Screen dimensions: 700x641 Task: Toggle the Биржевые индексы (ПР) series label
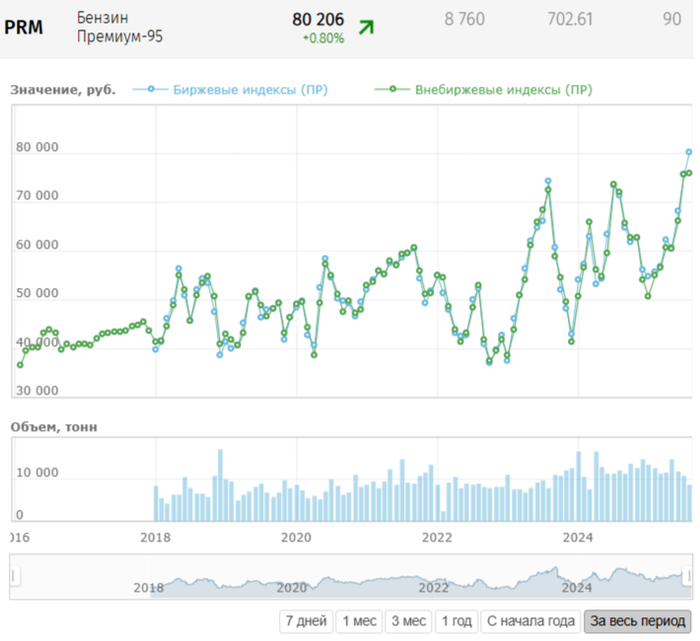tap(250, 89)
